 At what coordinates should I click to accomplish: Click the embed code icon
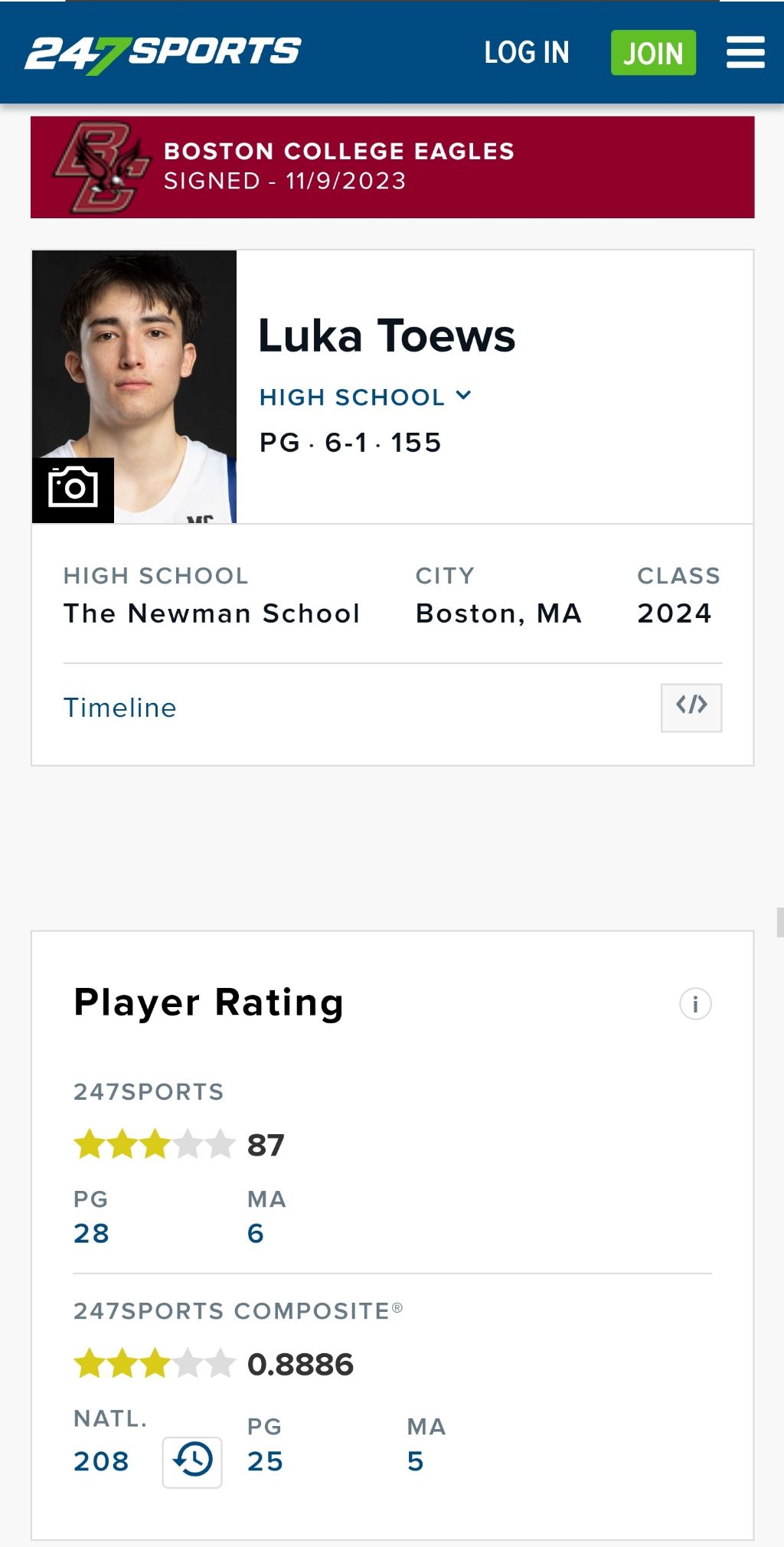(691, 707)
